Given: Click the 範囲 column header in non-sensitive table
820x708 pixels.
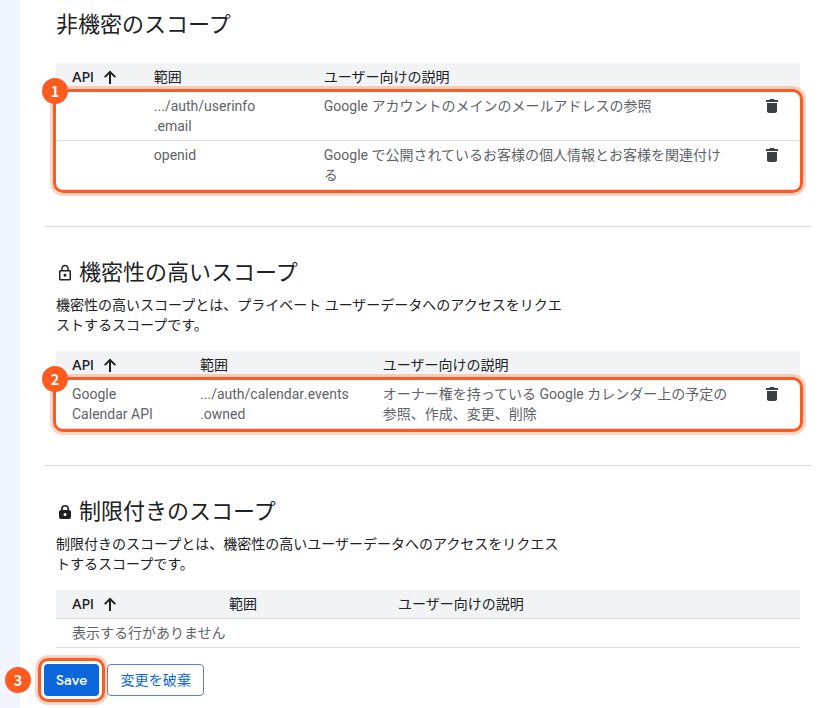Looking at the screenshot, I should click(x=167, y=77).
